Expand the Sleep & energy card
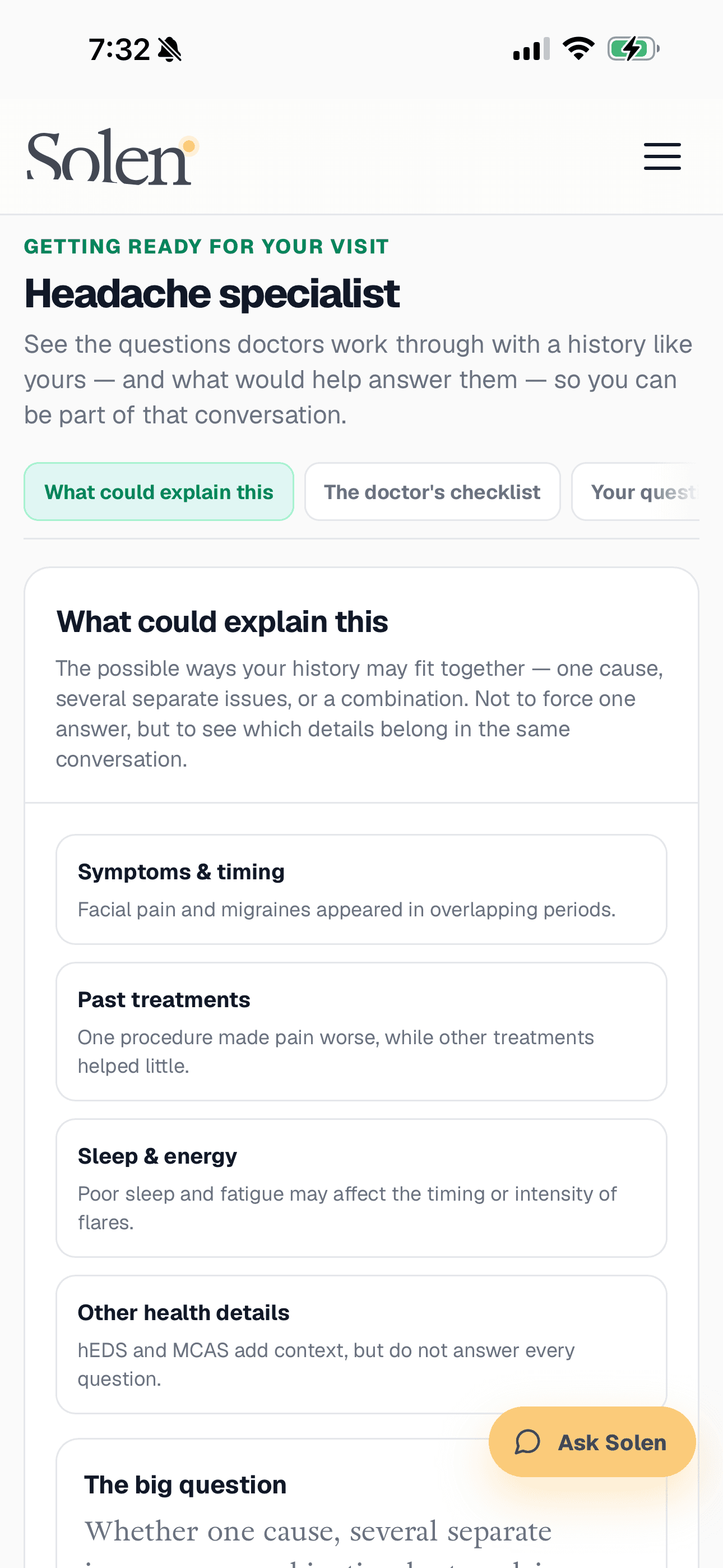The width and height of the screenshot is (723, 1568). [361, 1188]
